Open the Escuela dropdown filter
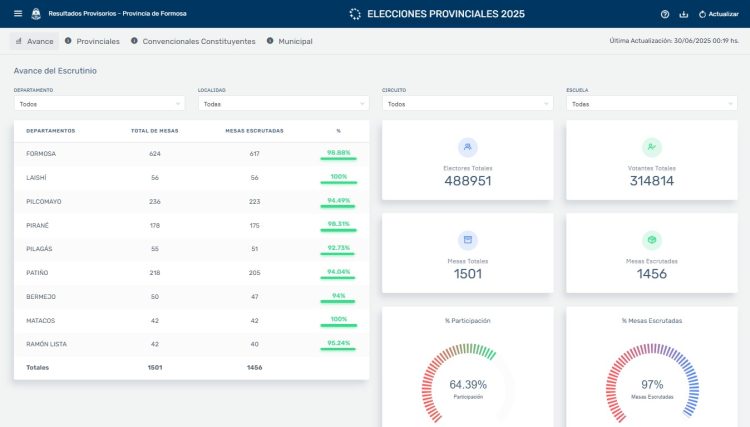The height and width of the screenshot is (427, 750). (x=651, y=104)
